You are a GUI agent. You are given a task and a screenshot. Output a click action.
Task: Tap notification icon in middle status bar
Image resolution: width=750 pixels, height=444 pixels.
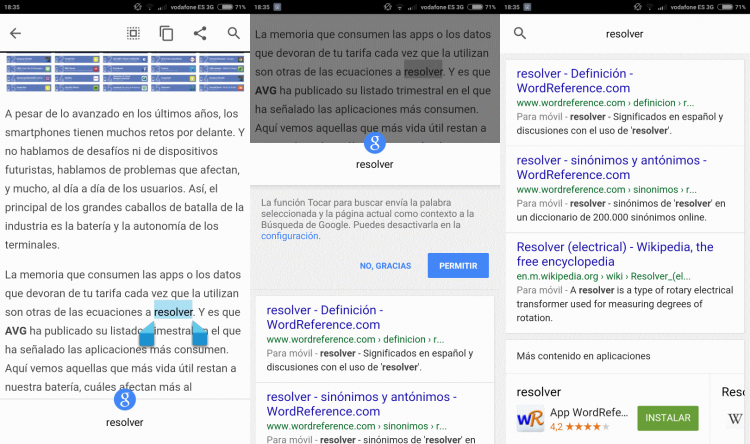[x=277, y=7]
